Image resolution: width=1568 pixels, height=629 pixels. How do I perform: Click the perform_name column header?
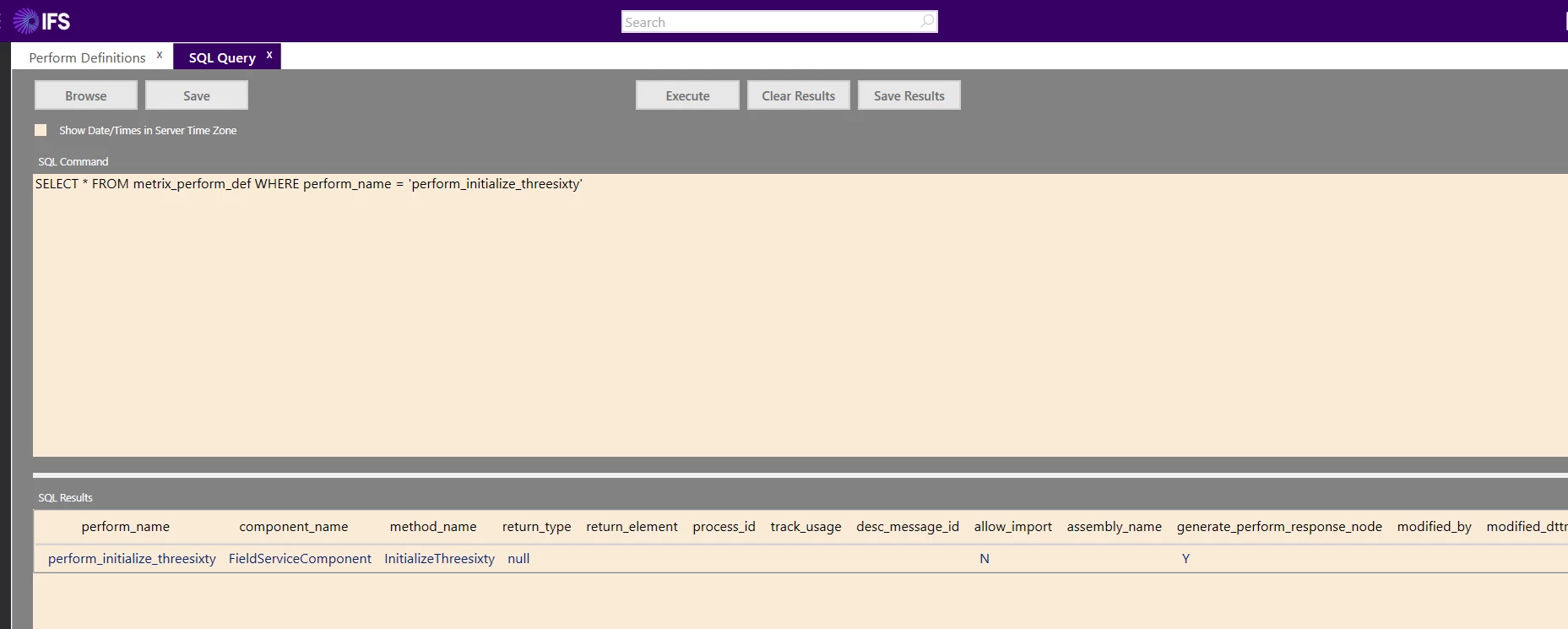coord(126,527)
